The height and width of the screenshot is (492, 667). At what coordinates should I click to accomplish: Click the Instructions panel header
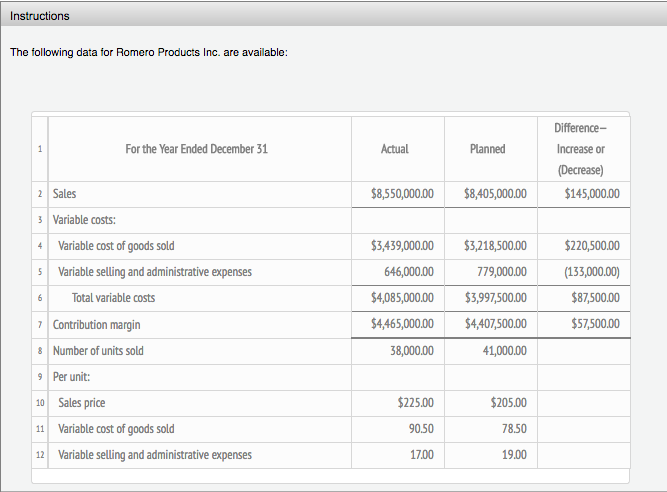pos(334,16)
